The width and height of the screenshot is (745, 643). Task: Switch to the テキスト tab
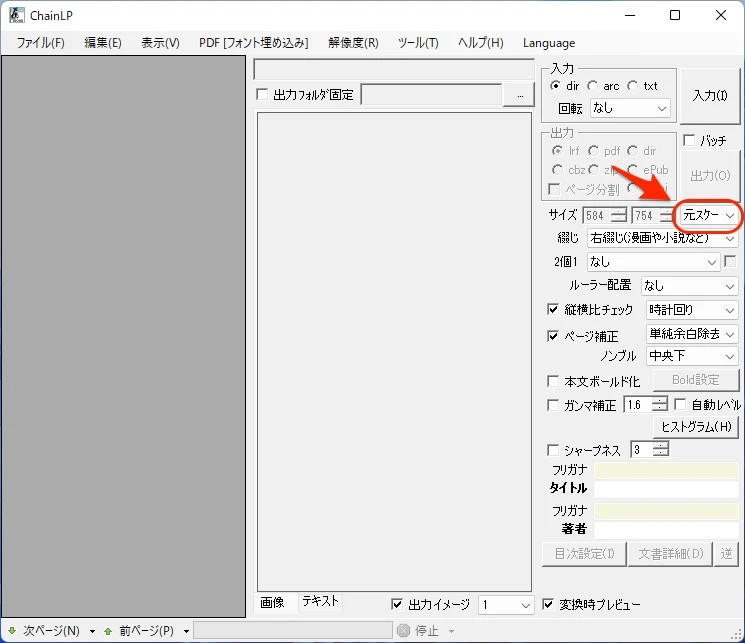pos(320,601)
